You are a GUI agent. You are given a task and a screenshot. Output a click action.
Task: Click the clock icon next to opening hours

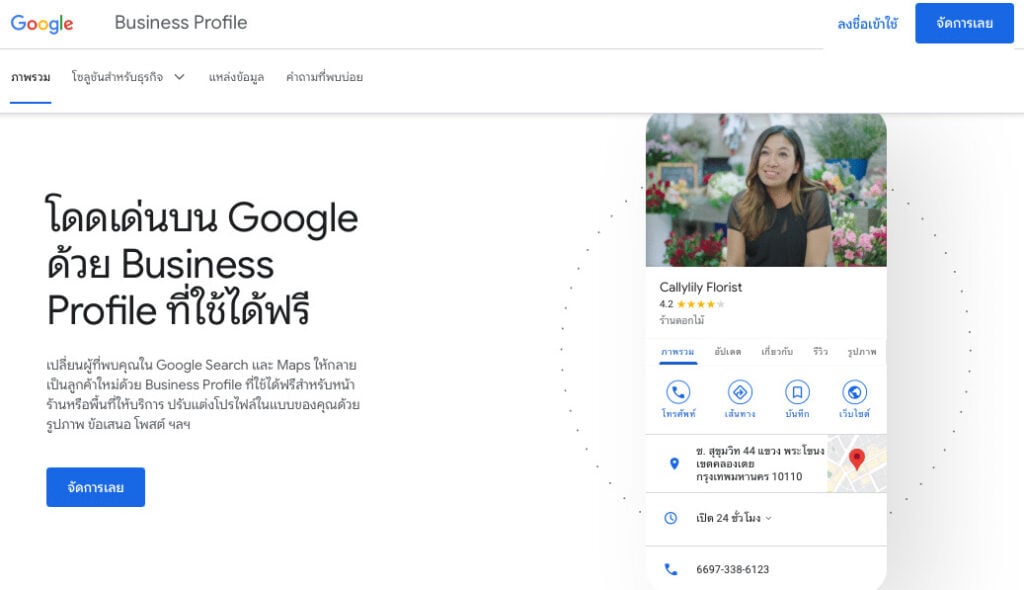(x=671, y=518)
